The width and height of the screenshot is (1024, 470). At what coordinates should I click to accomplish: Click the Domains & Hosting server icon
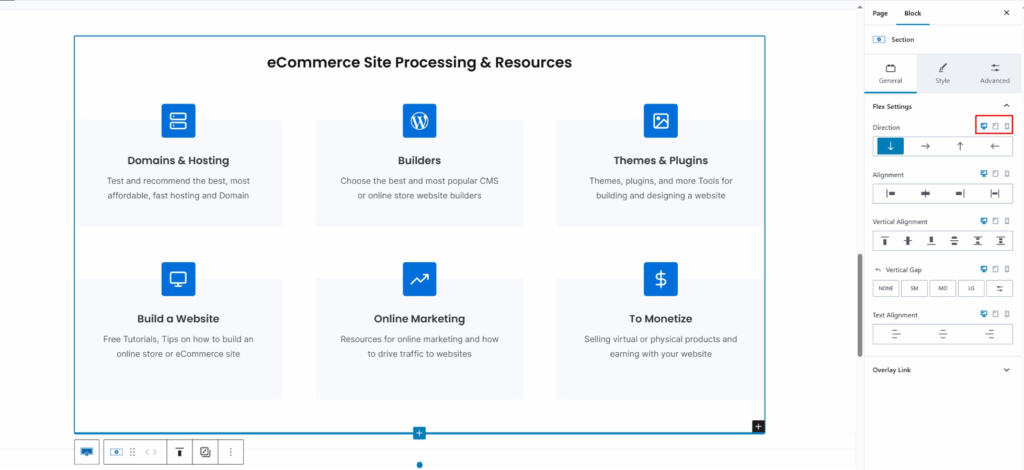[x=178, y=121]
